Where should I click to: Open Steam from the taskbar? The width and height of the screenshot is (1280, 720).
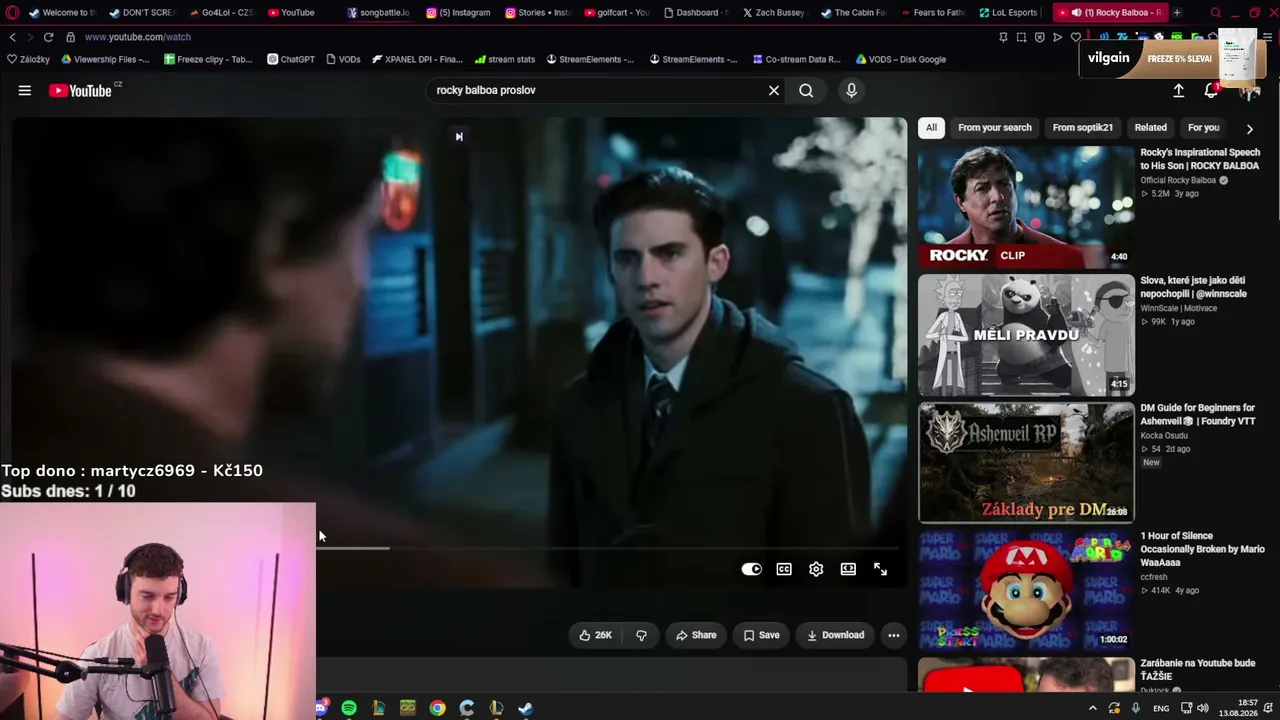tap(525, 708)
